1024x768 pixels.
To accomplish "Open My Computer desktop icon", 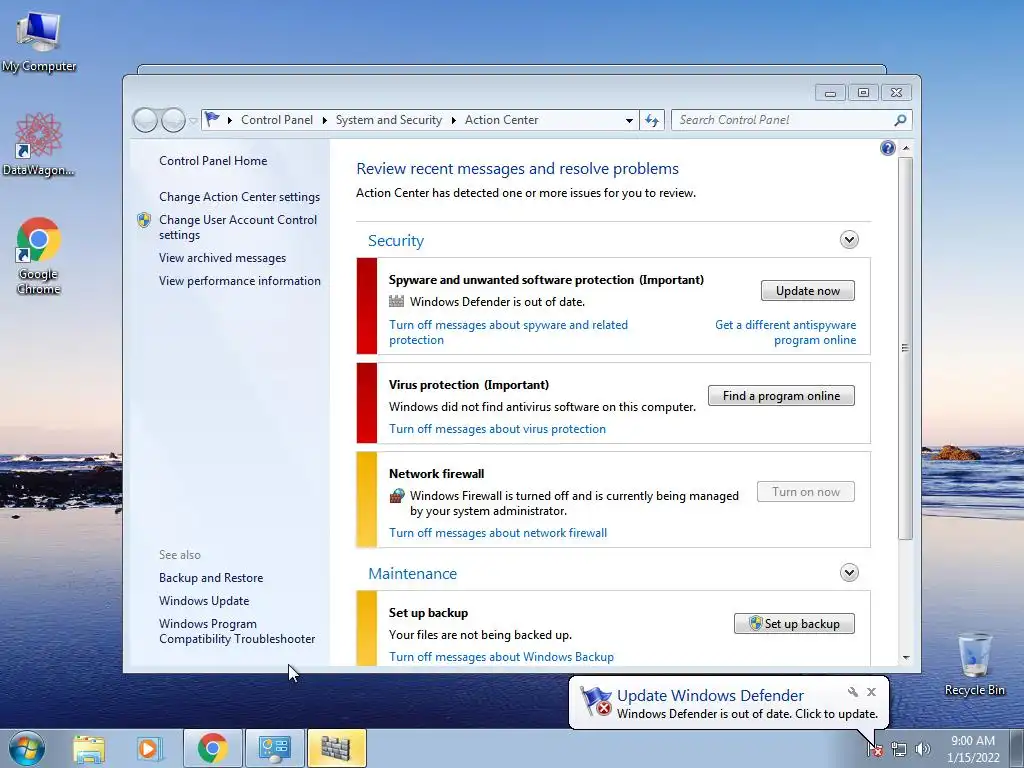I will 39,42.
